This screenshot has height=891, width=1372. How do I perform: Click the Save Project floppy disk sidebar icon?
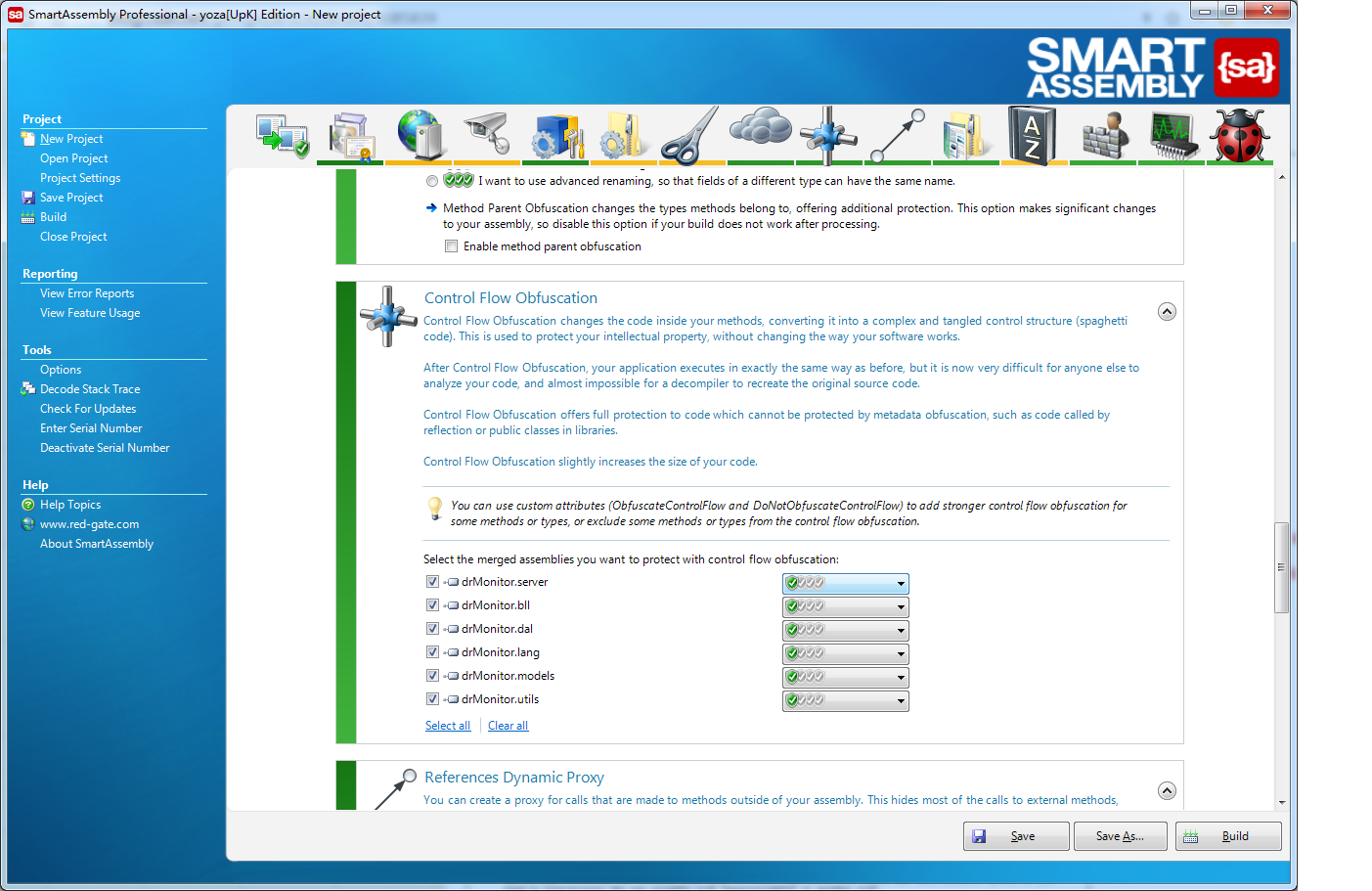pos(27,198)
